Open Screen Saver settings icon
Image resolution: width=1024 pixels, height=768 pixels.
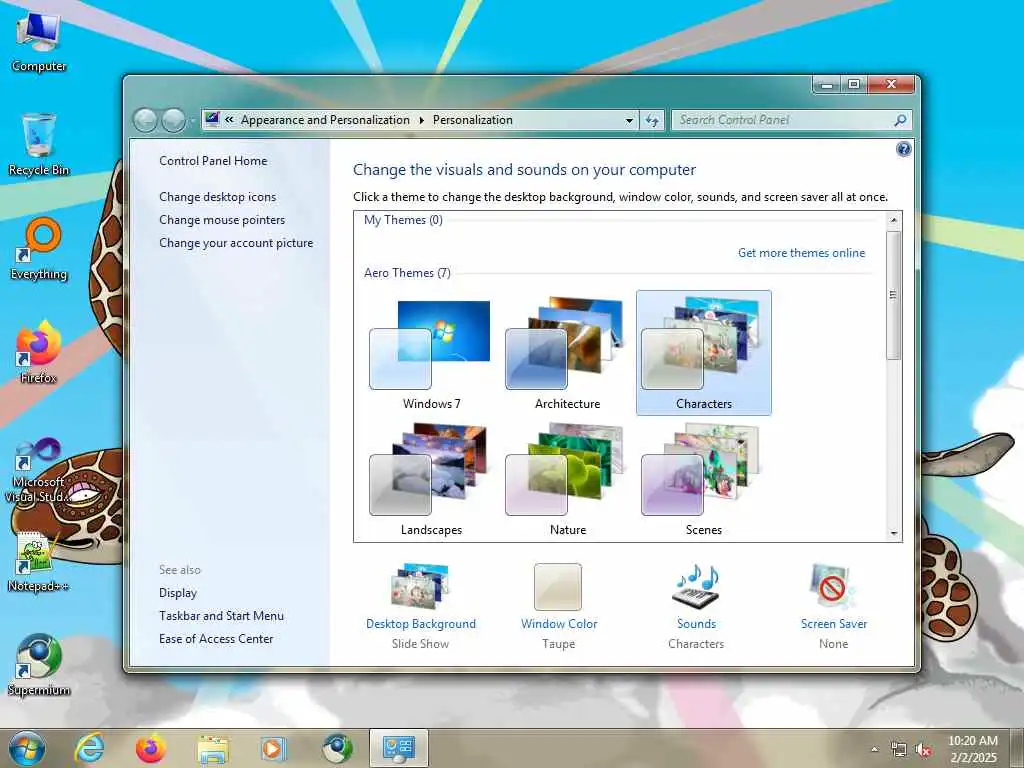833,586
